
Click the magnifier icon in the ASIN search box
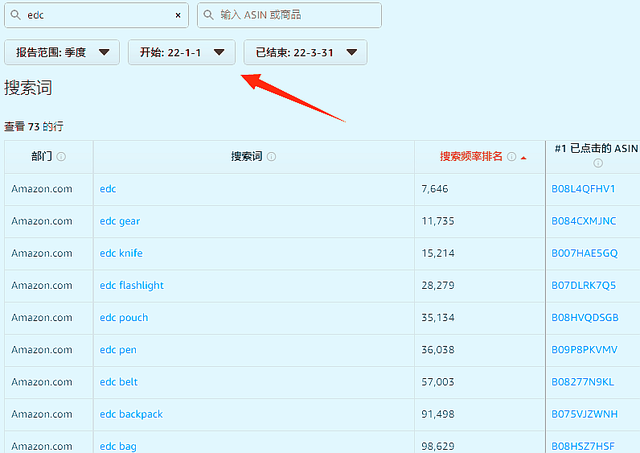[x=208, y=15]
